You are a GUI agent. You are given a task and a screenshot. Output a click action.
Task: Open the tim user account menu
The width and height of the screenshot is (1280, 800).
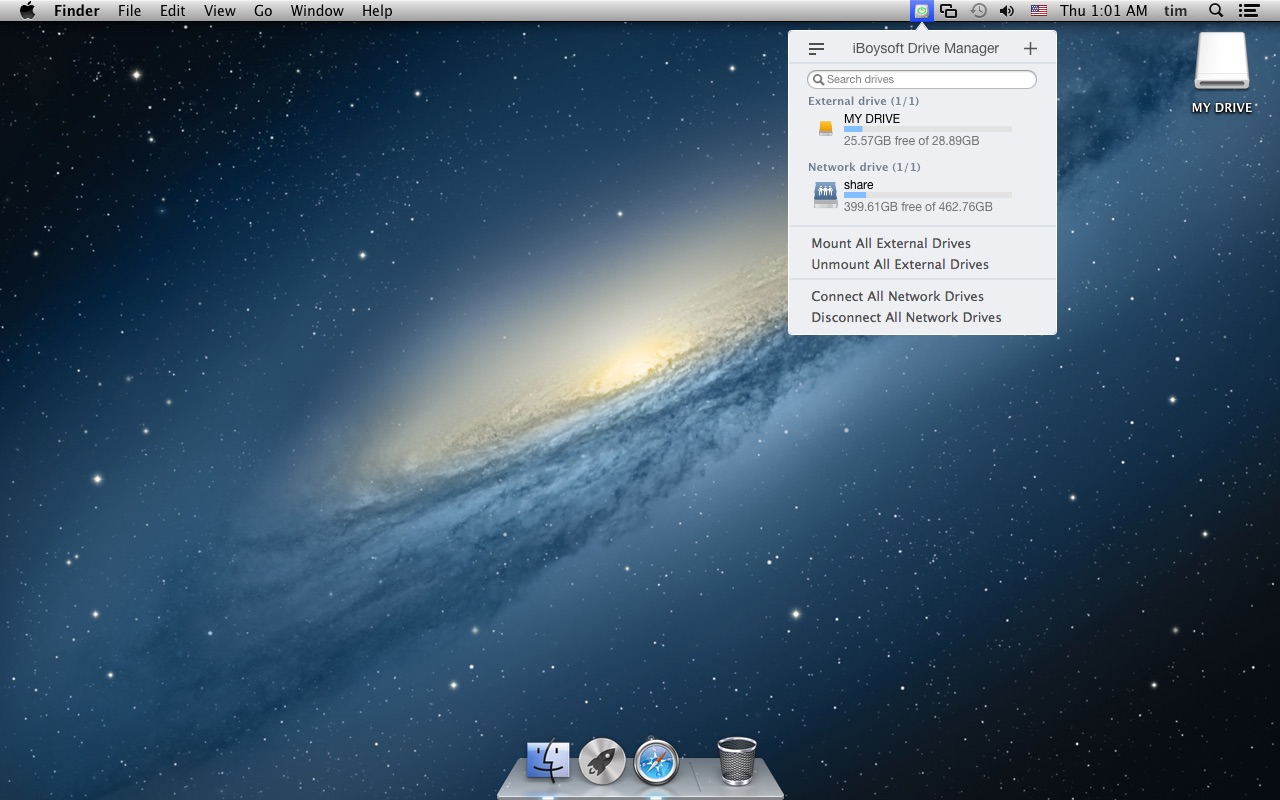(1175, 11)
